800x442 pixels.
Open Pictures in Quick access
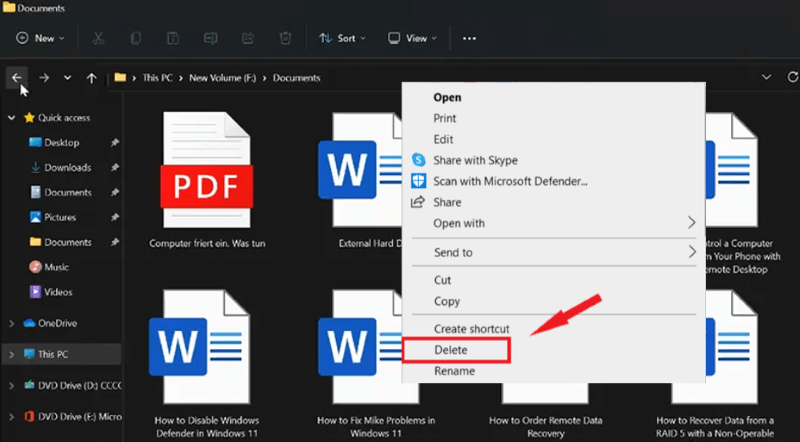click(61, 217)
